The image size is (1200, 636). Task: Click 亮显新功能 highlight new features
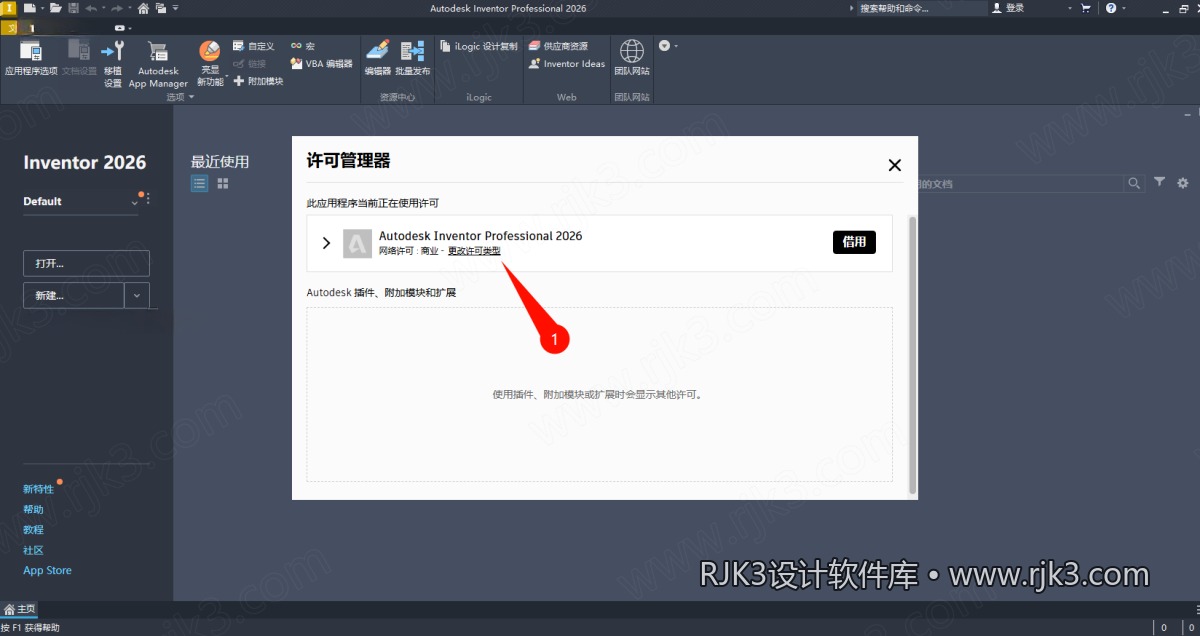(210, 64)
